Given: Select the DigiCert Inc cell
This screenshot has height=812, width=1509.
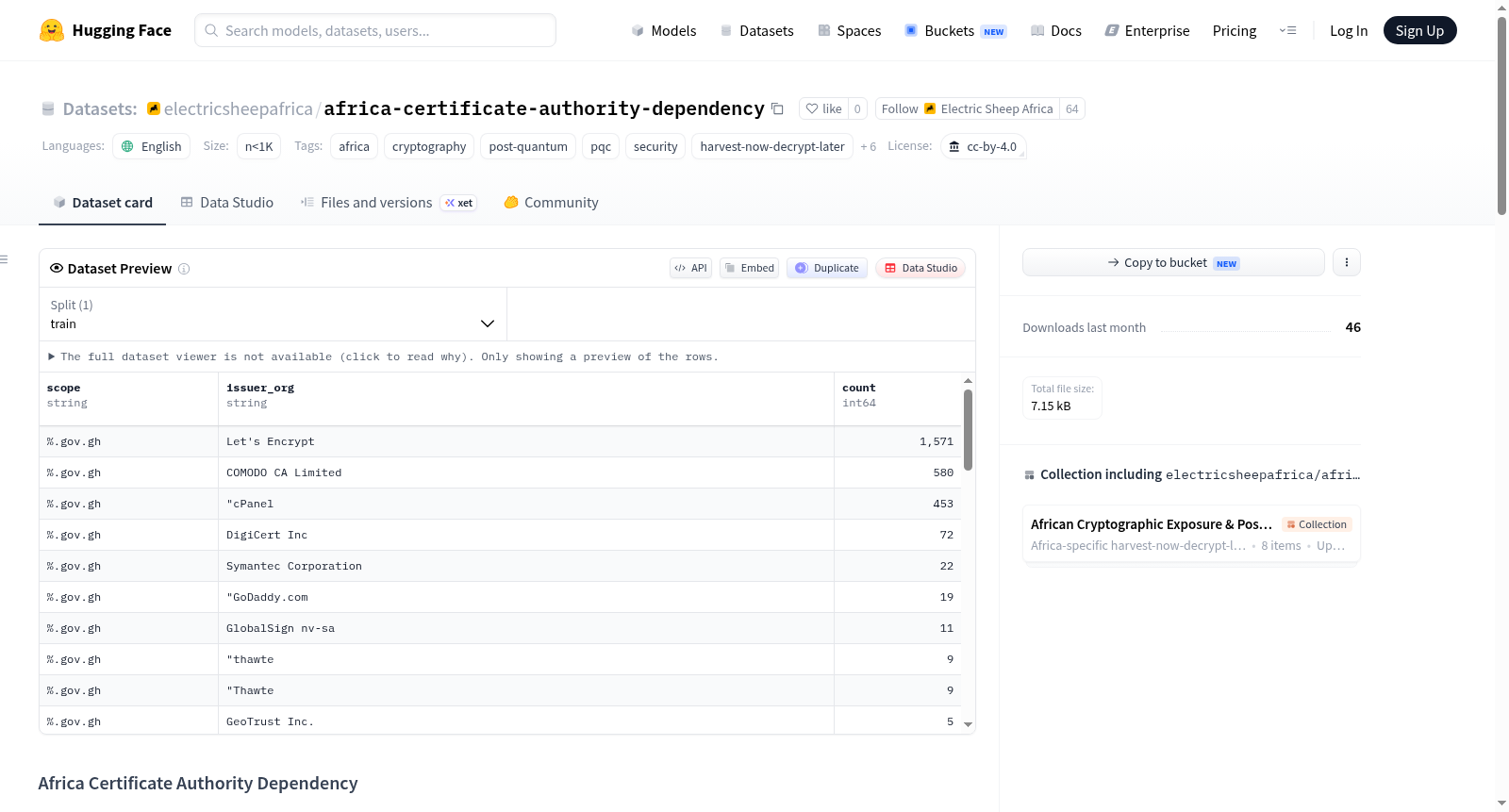Looking at the screenshot, I should (x=526, y=535).
